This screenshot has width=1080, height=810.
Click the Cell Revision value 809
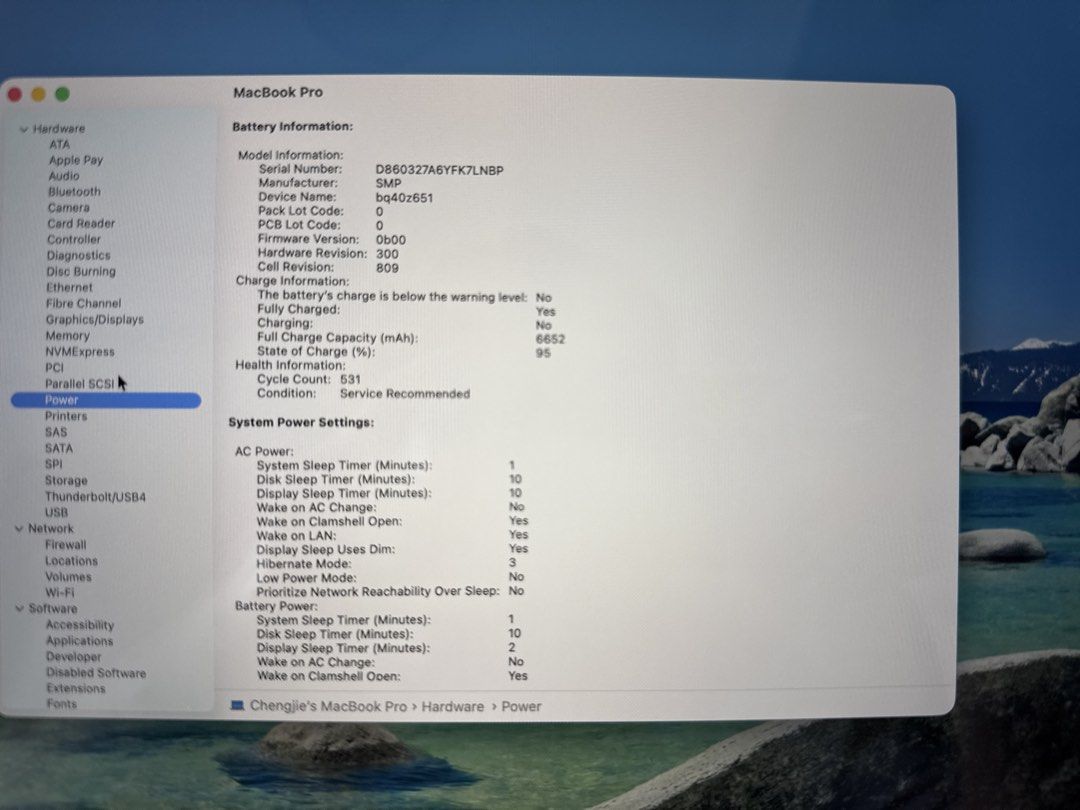tap(387, 268)
